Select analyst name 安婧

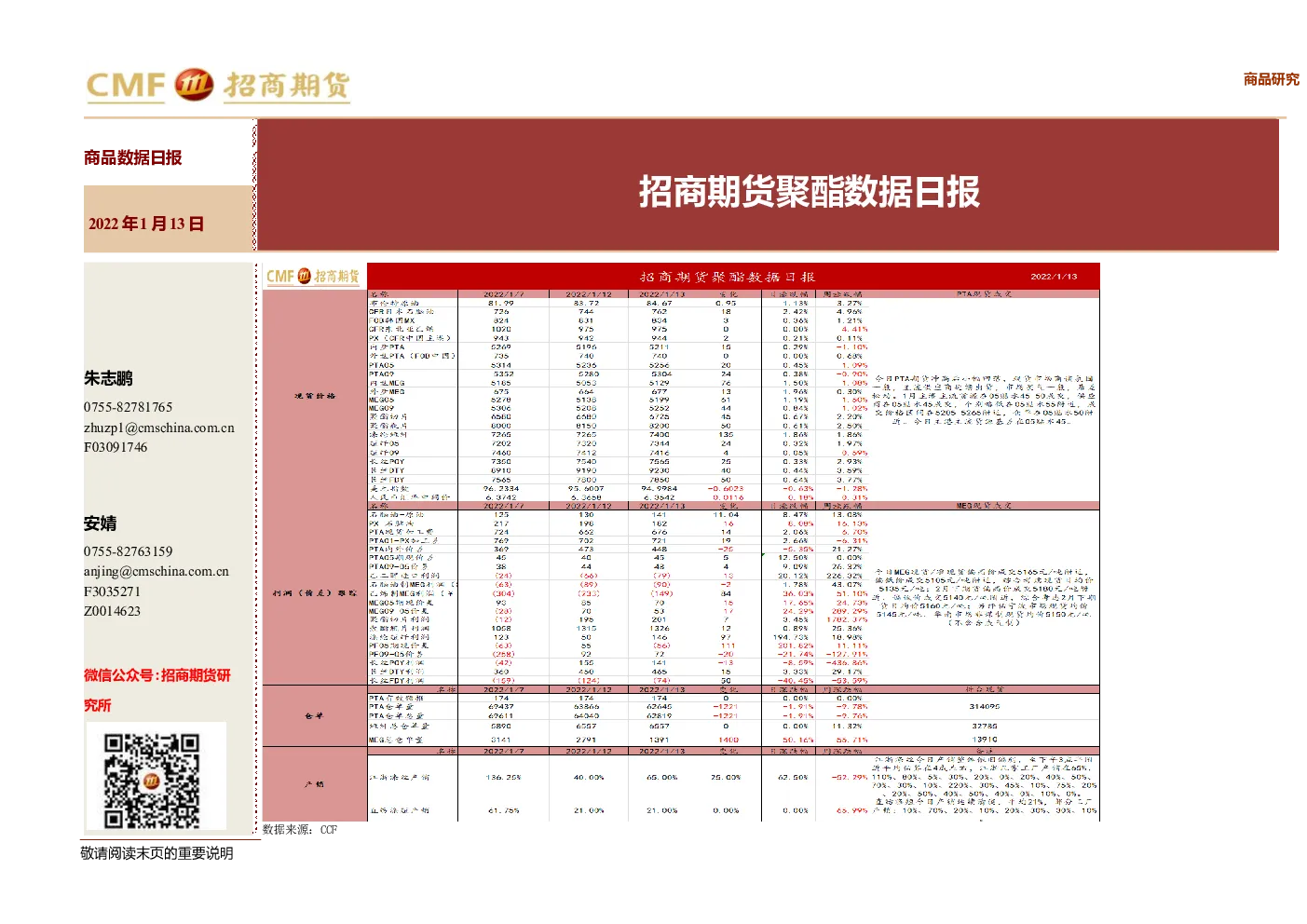coord(100,523)
